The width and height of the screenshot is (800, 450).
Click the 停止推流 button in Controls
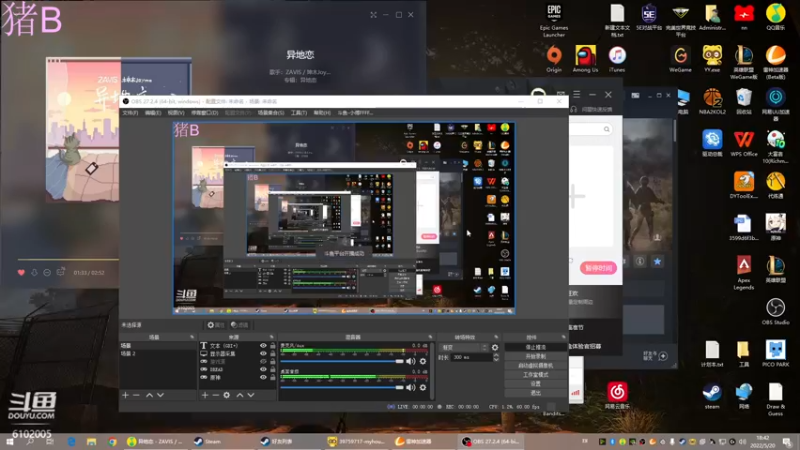coord(535,347)
